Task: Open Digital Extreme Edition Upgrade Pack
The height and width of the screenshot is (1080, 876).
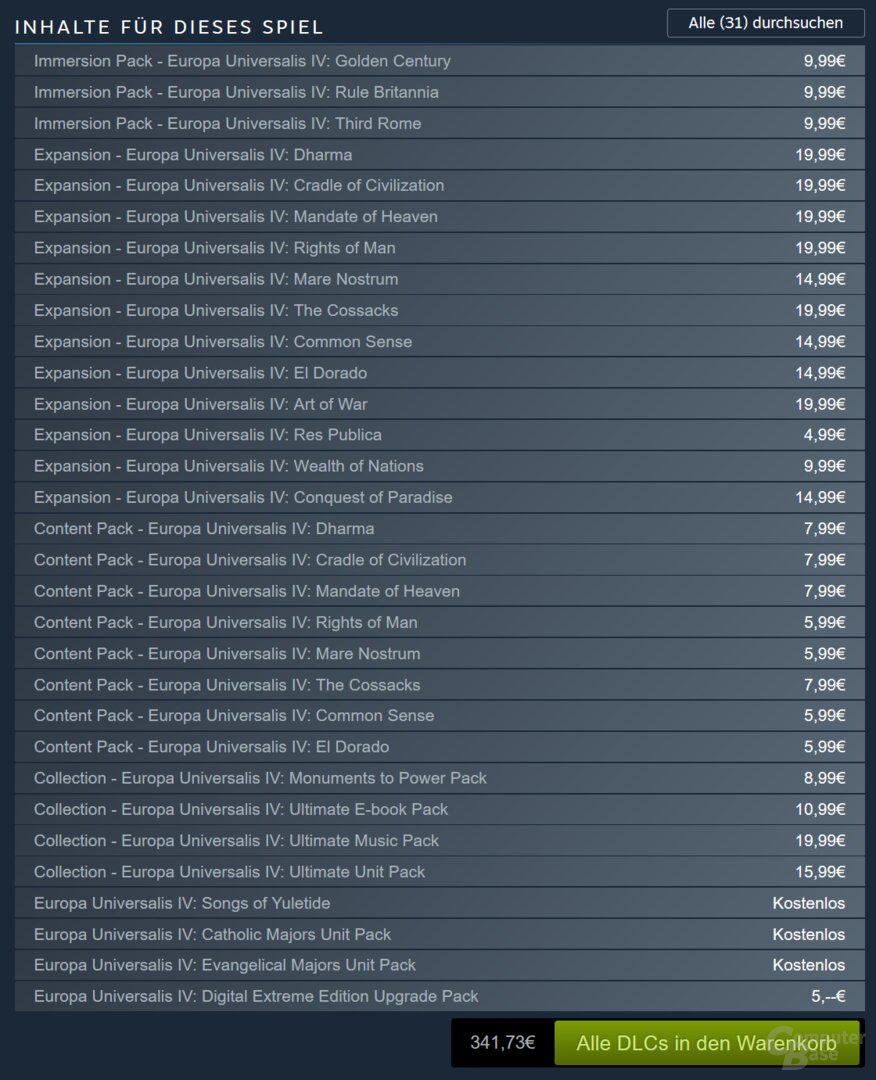Action: click(x=439, y=996)
